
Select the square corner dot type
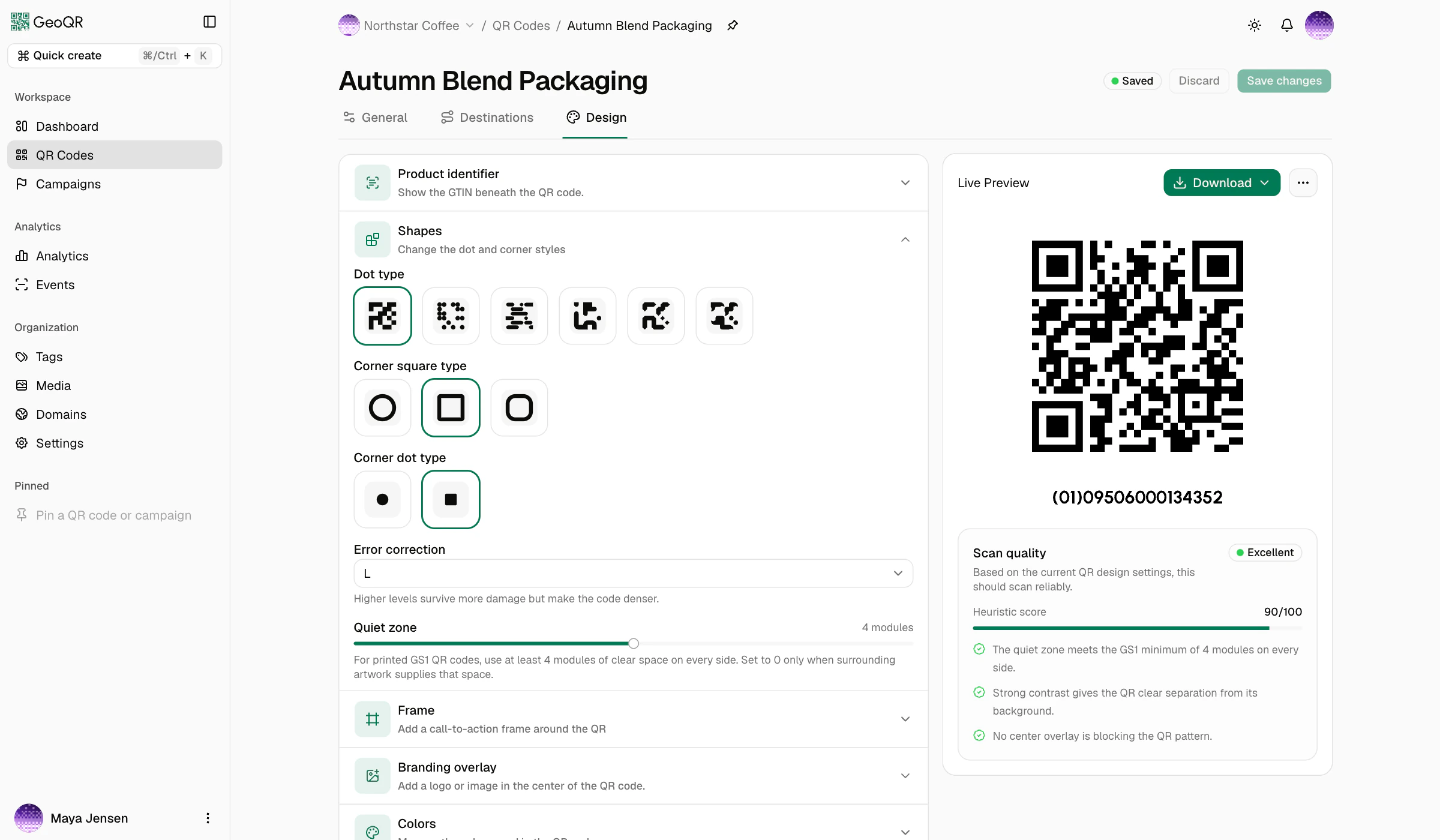point(451,499)
